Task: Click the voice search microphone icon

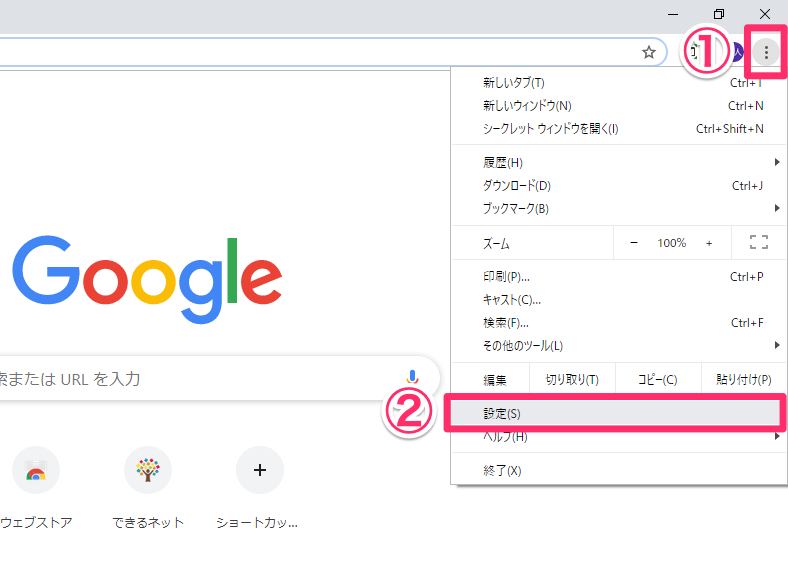Action: tap(412, 377)
